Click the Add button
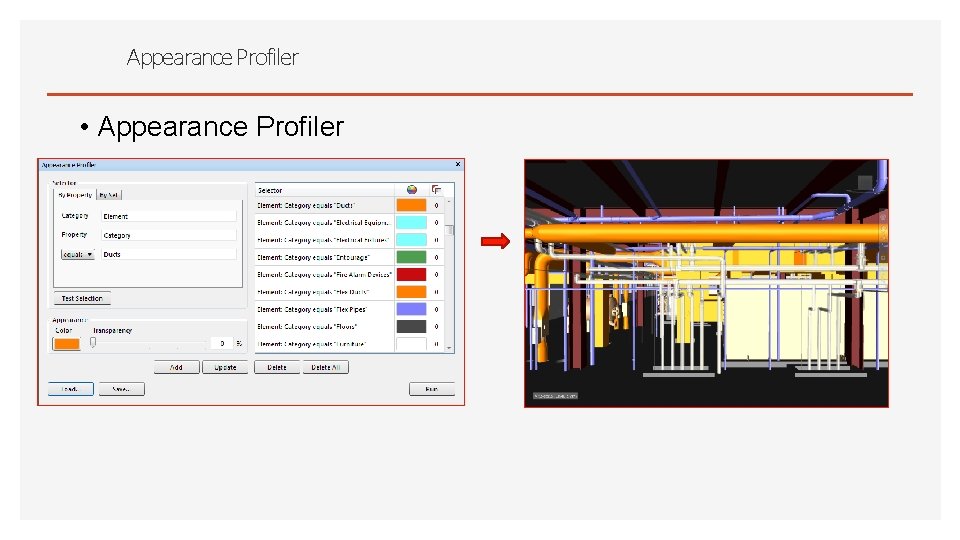This screenshot has width=960, height=540. pyautogui.click(x=176, y=367)
